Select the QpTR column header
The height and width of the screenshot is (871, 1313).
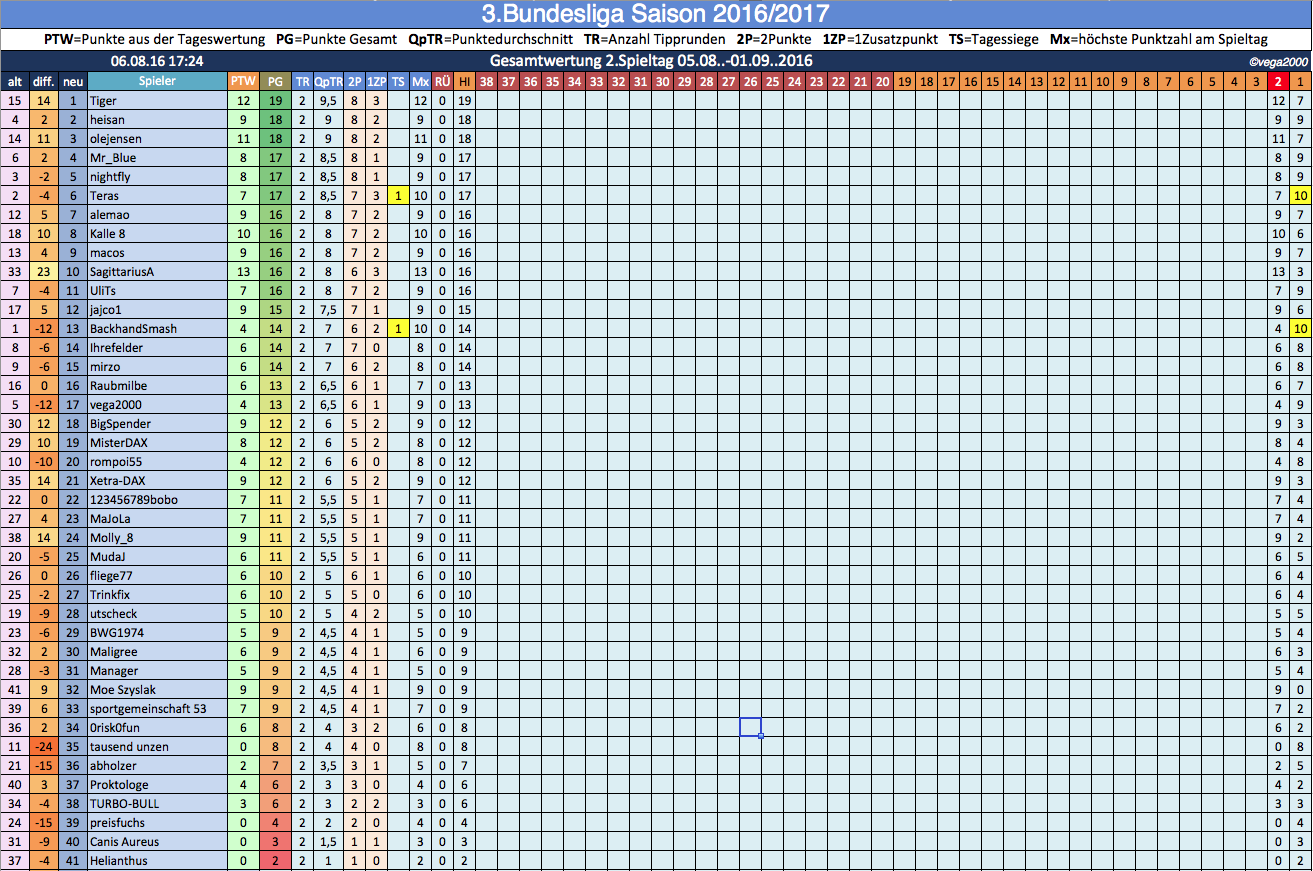coord(328,81)
